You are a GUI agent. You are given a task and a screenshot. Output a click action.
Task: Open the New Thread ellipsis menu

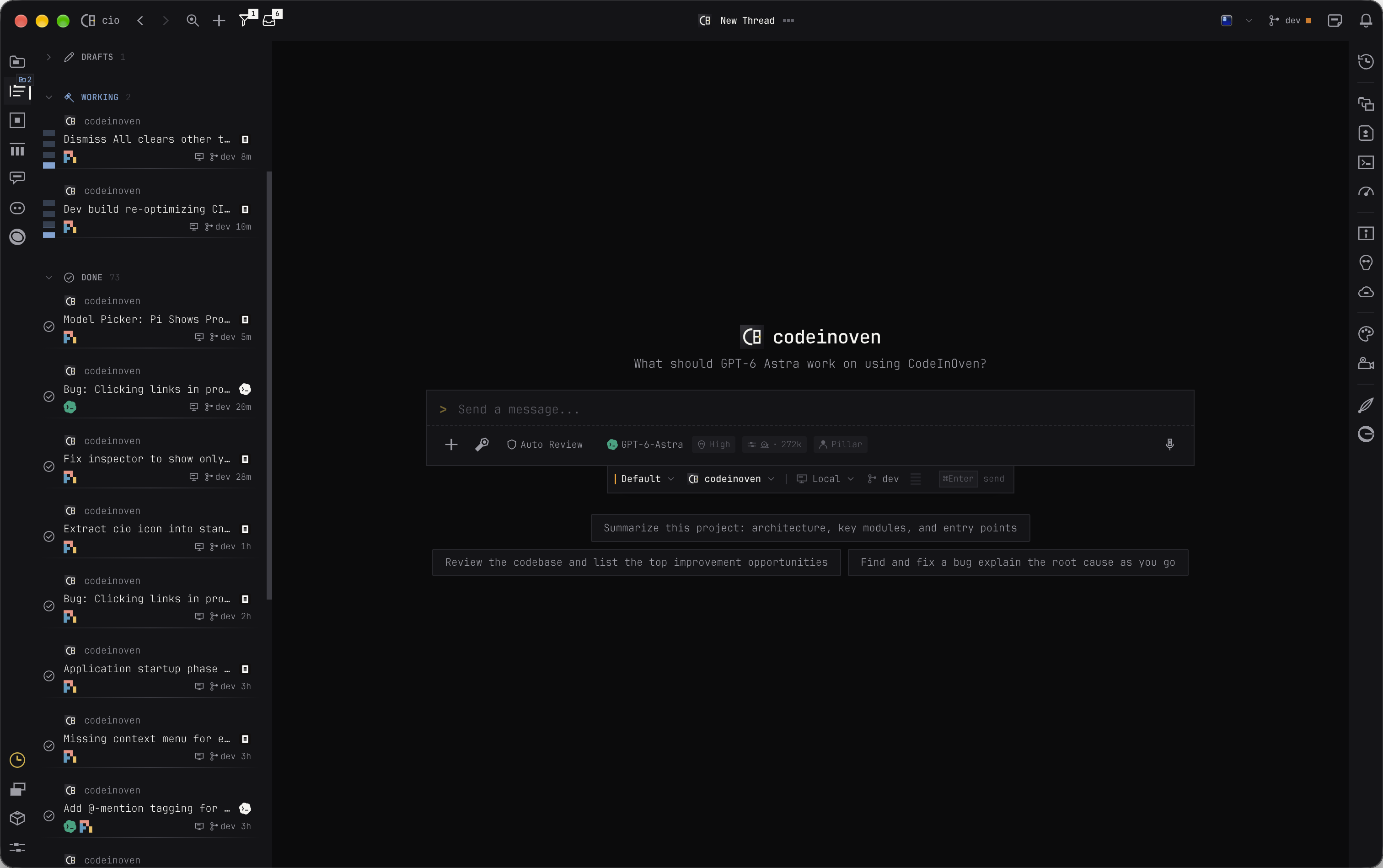788,21
